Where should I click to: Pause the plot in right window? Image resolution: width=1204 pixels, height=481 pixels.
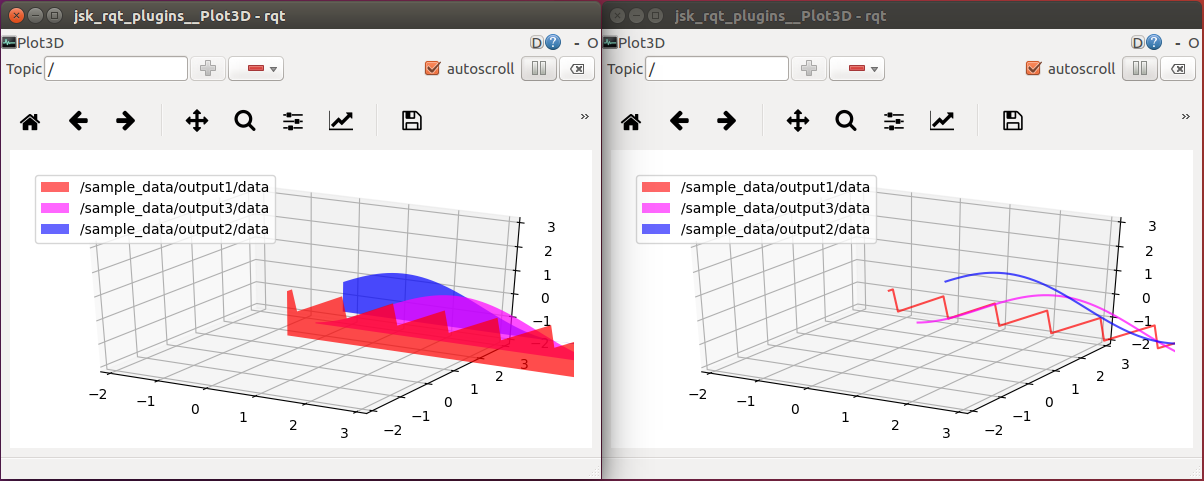coord(1139,69)
